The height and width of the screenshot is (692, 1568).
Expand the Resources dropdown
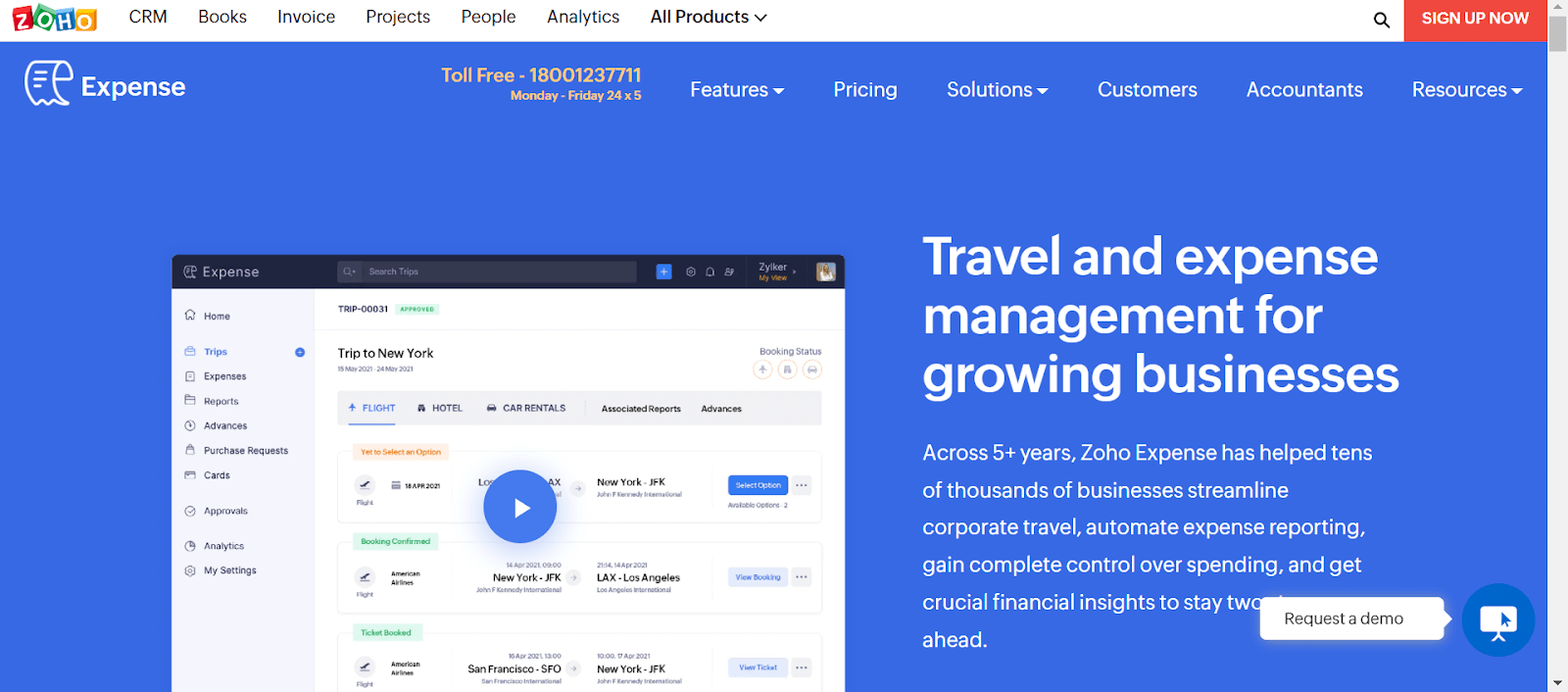tap(1467, 90)
